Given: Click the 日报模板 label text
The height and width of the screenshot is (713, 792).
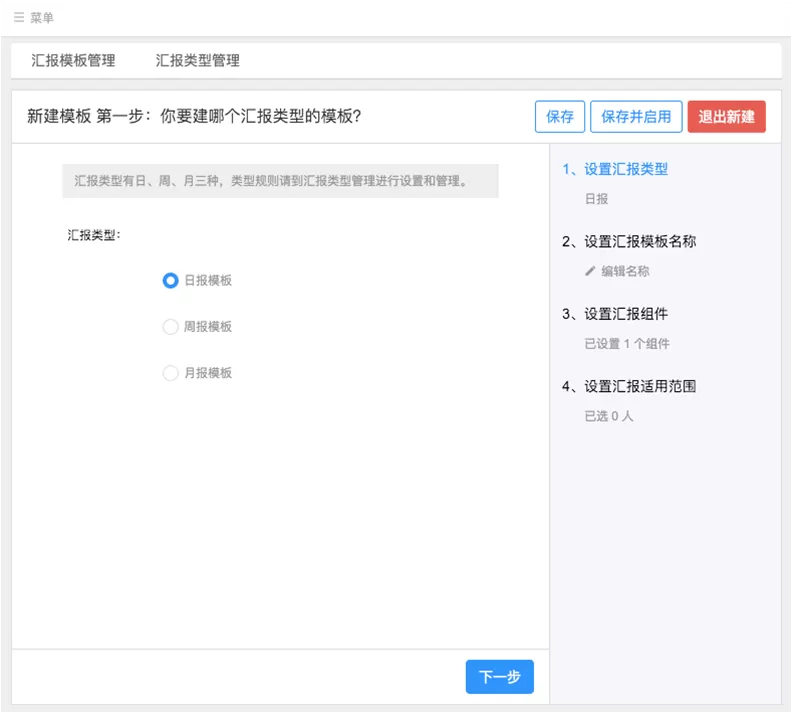Looking at the screenshot, I should pyautogui.click(x=208, y=280).
